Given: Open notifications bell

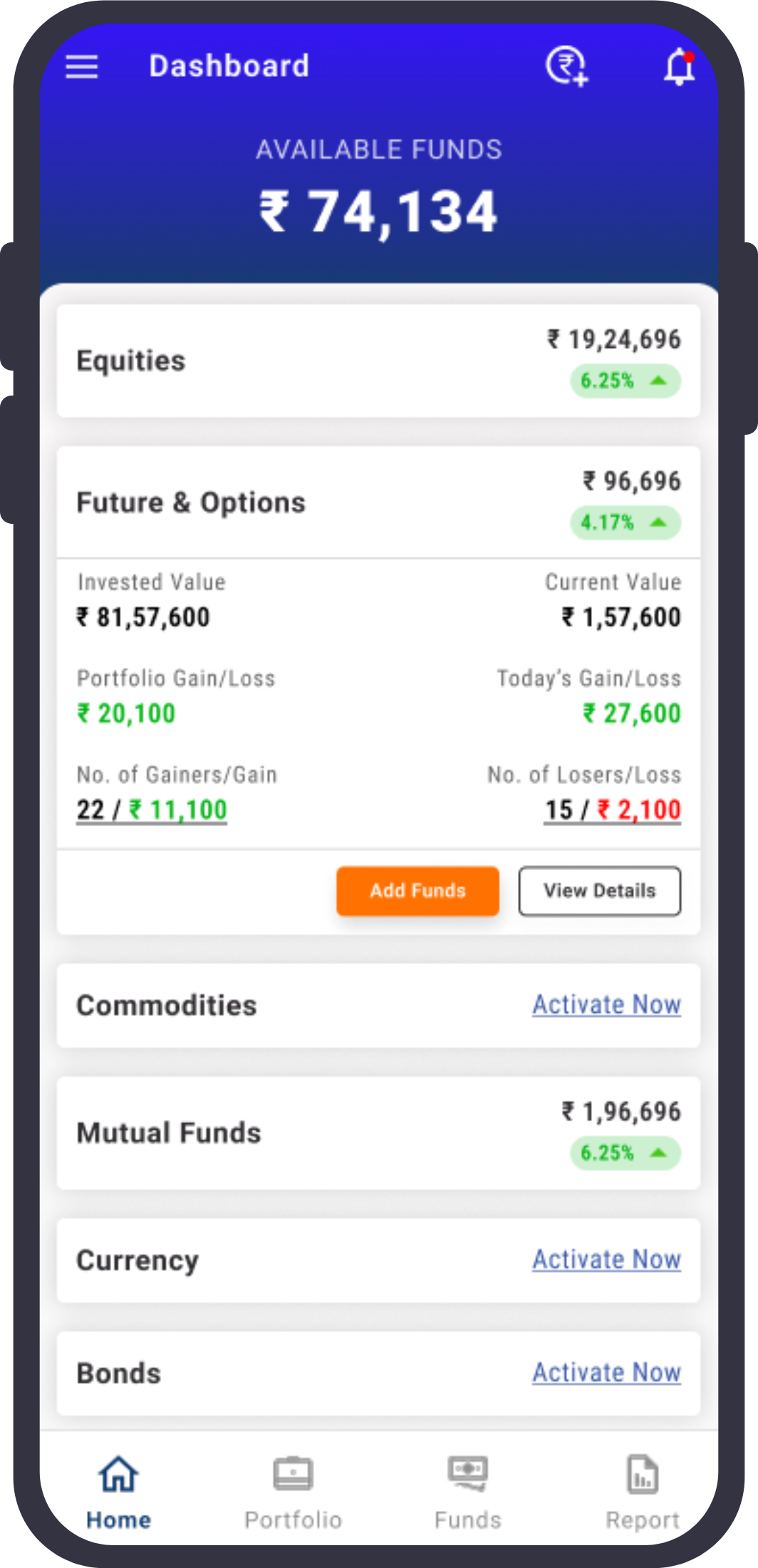Looking at the screenshot, I should 680,67.
